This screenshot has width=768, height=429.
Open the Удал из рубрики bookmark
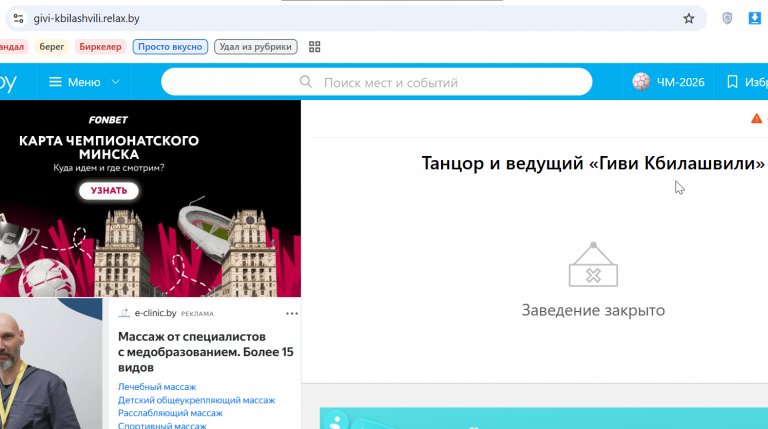(256, 47)
